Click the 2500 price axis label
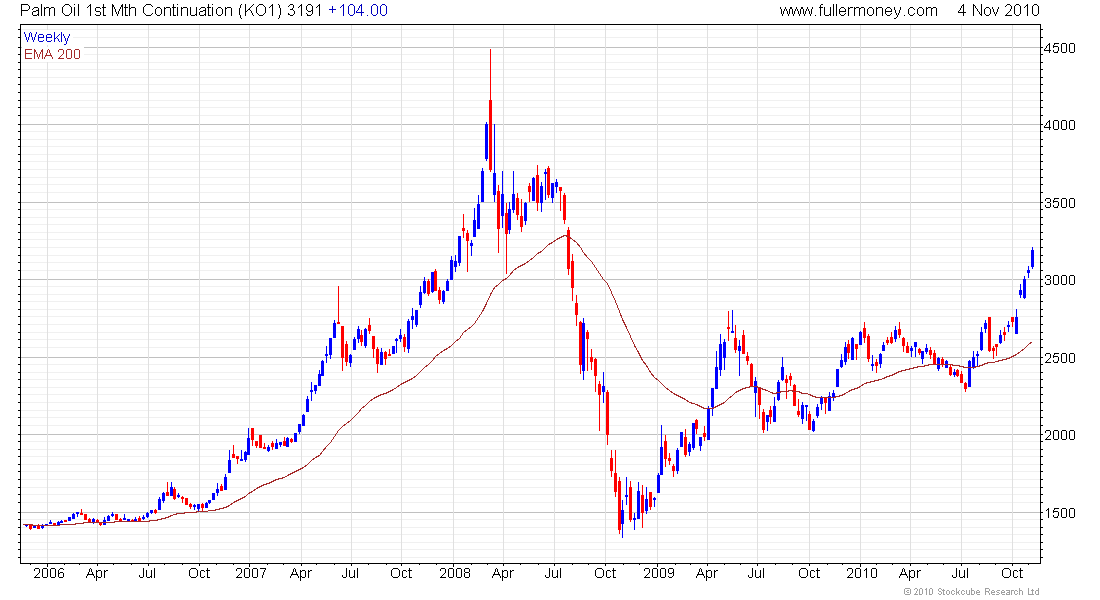This screenshot has height=600, width=1100. click(x=1059, y=358)
